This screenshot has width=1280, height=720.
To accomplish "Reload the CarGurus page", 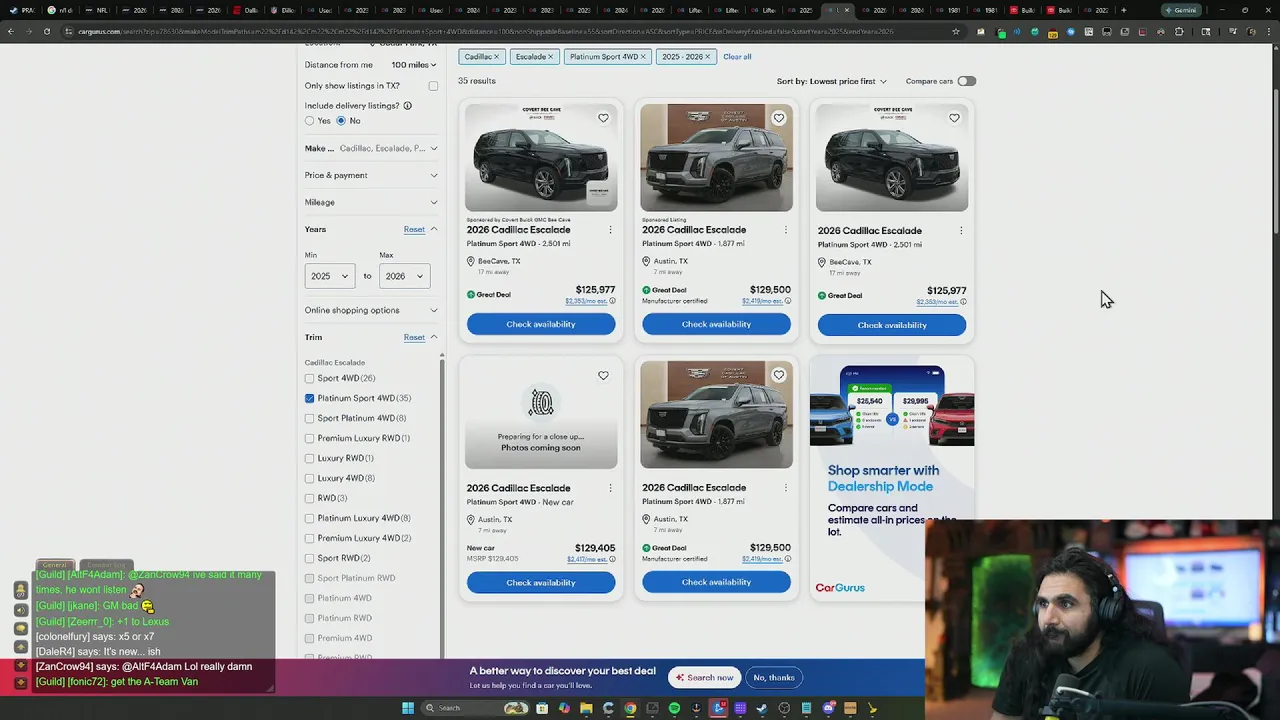I will coord(46,32).
